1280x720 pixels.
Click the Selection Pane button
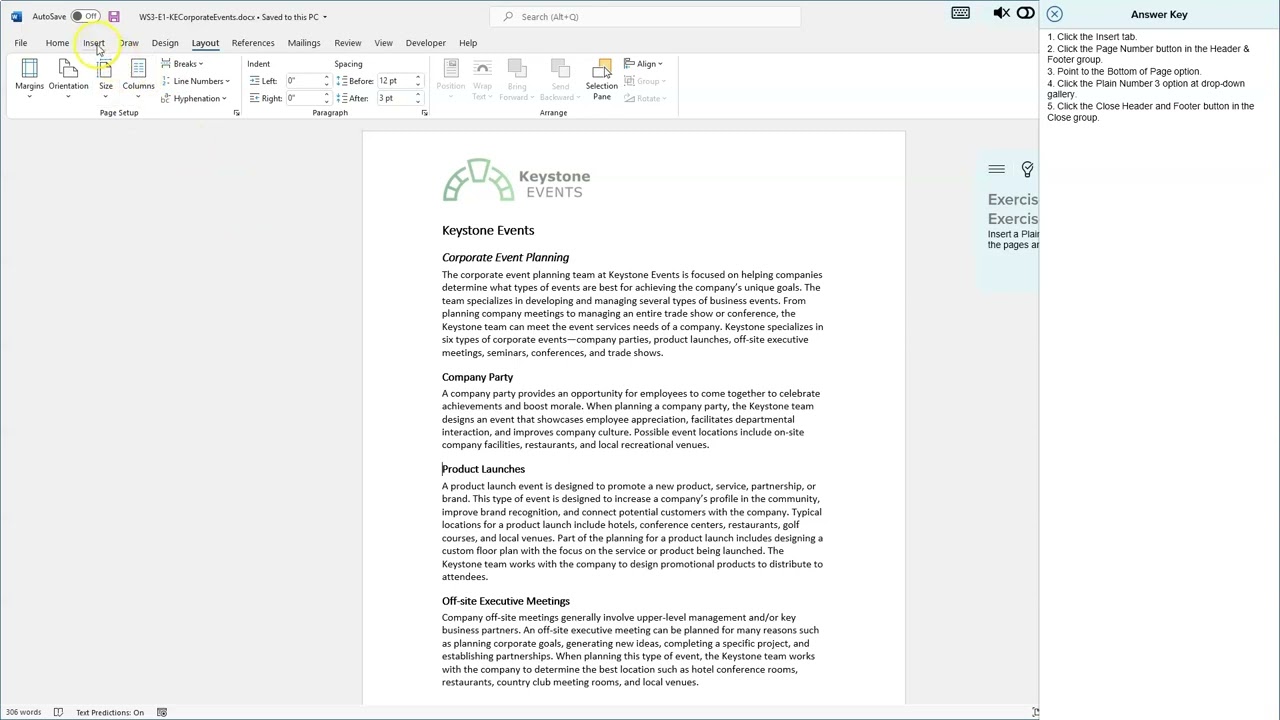pos(601,79)
